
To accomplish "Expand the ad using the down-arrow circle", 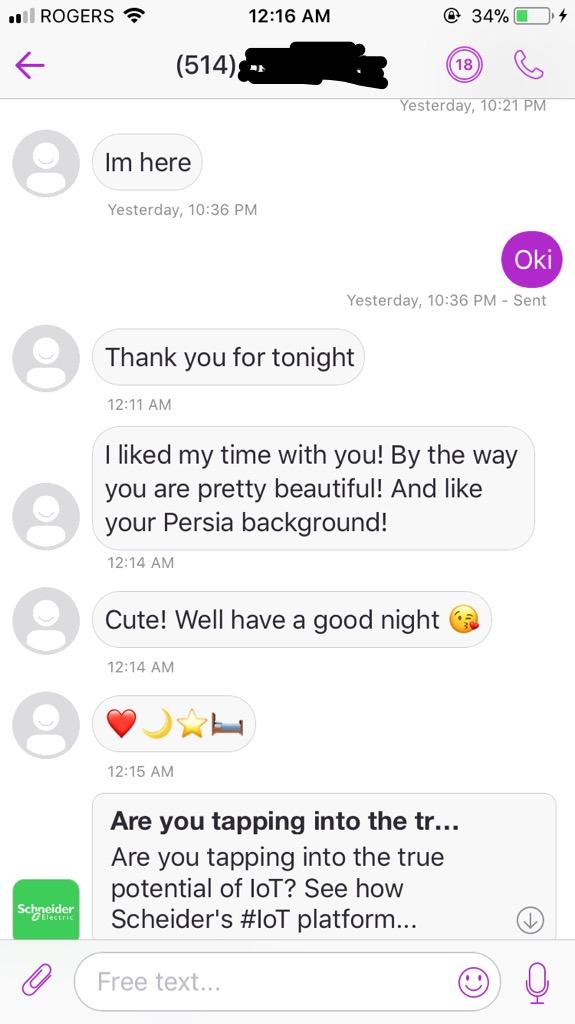I will point(530,920).
